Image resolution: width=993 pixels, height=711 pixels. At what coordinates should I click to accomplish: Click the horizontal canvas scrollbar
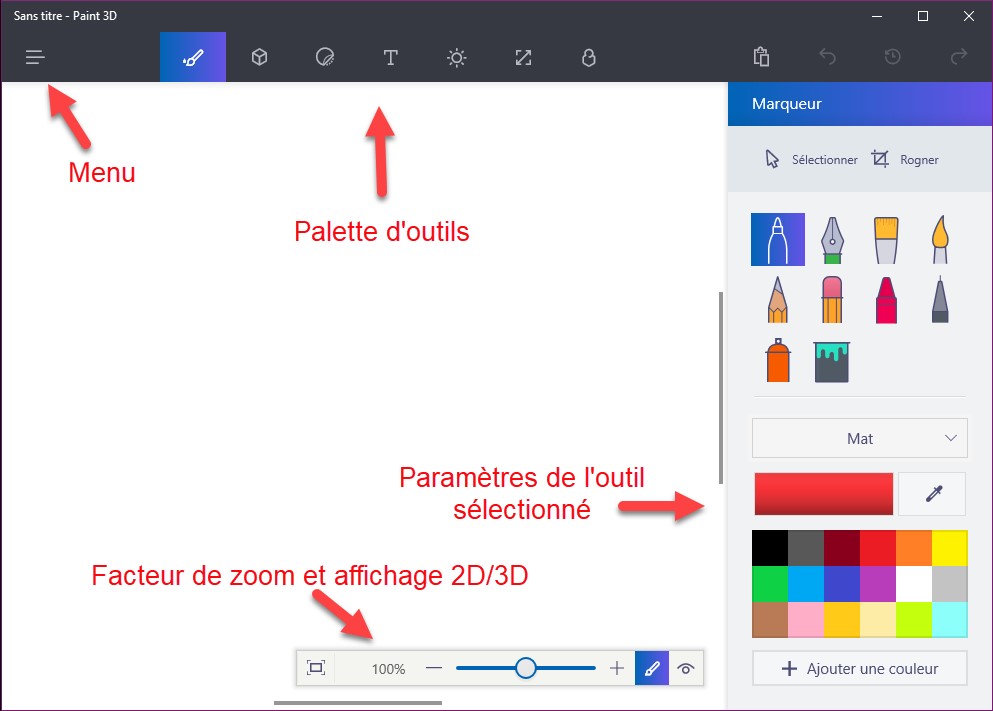[358, 703]
